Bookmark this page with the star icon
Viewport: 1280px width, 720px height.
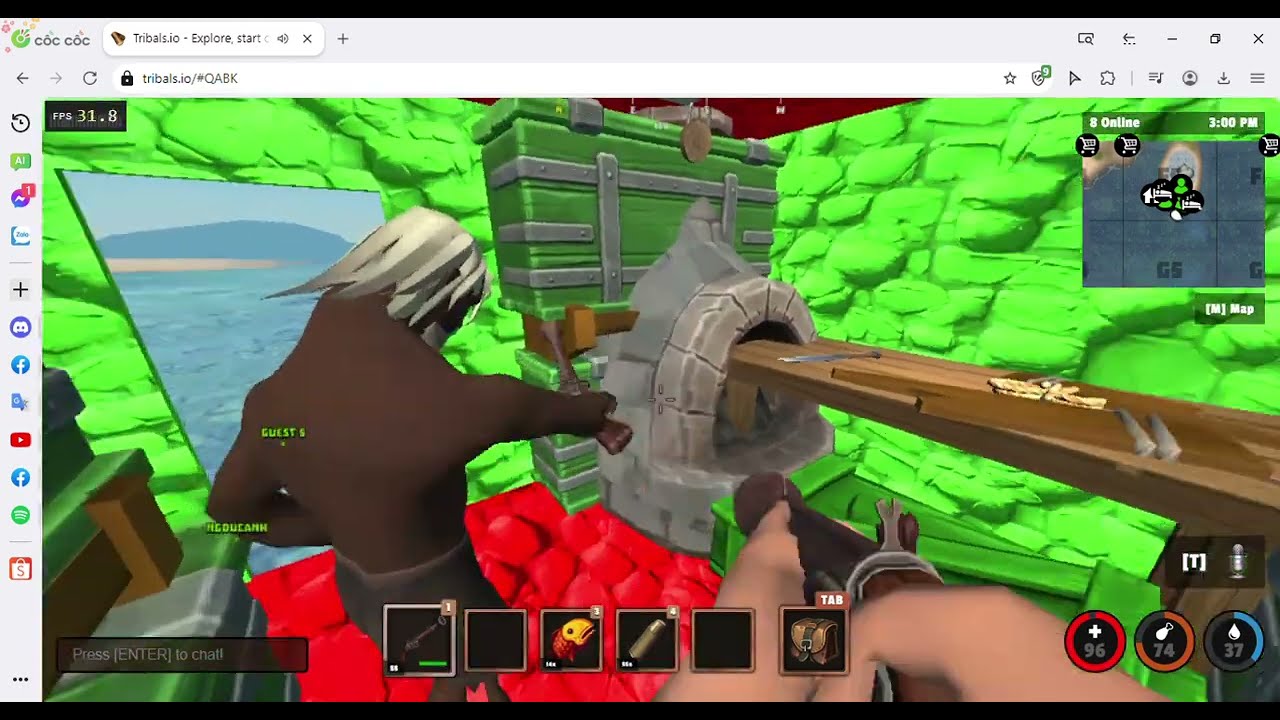(1010, 78)
